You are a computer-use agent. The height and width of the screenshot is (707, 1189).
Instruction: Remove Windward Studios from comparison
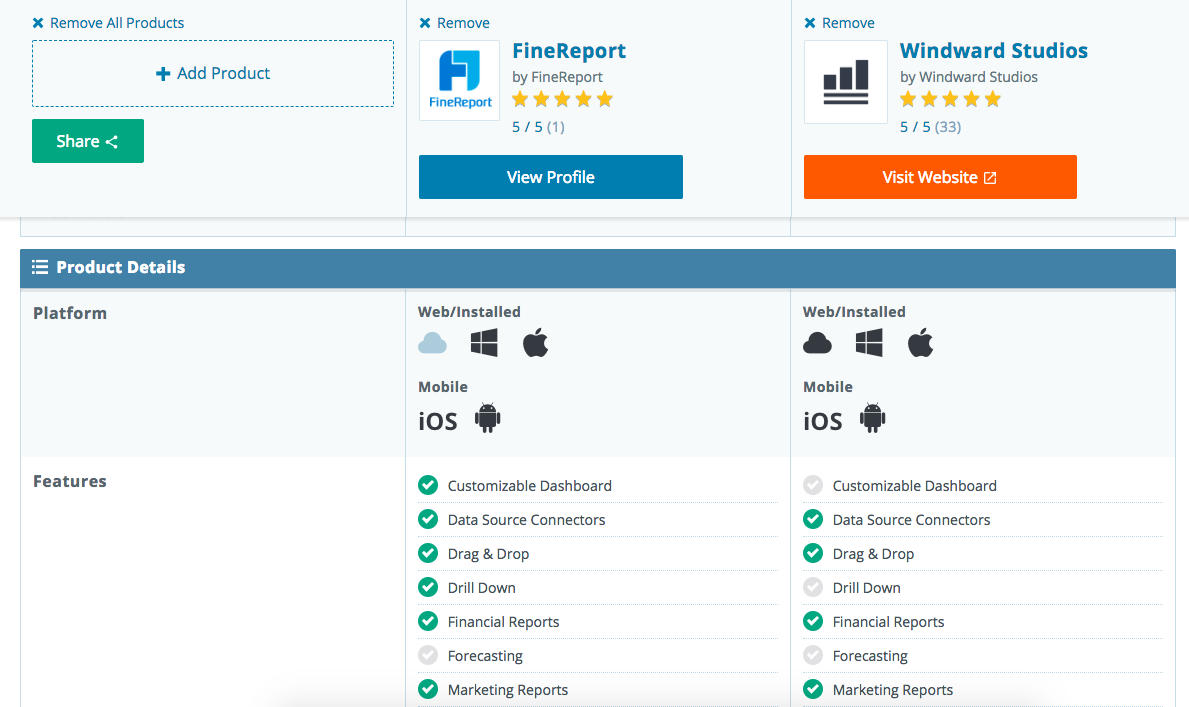(x=839, y=23)
